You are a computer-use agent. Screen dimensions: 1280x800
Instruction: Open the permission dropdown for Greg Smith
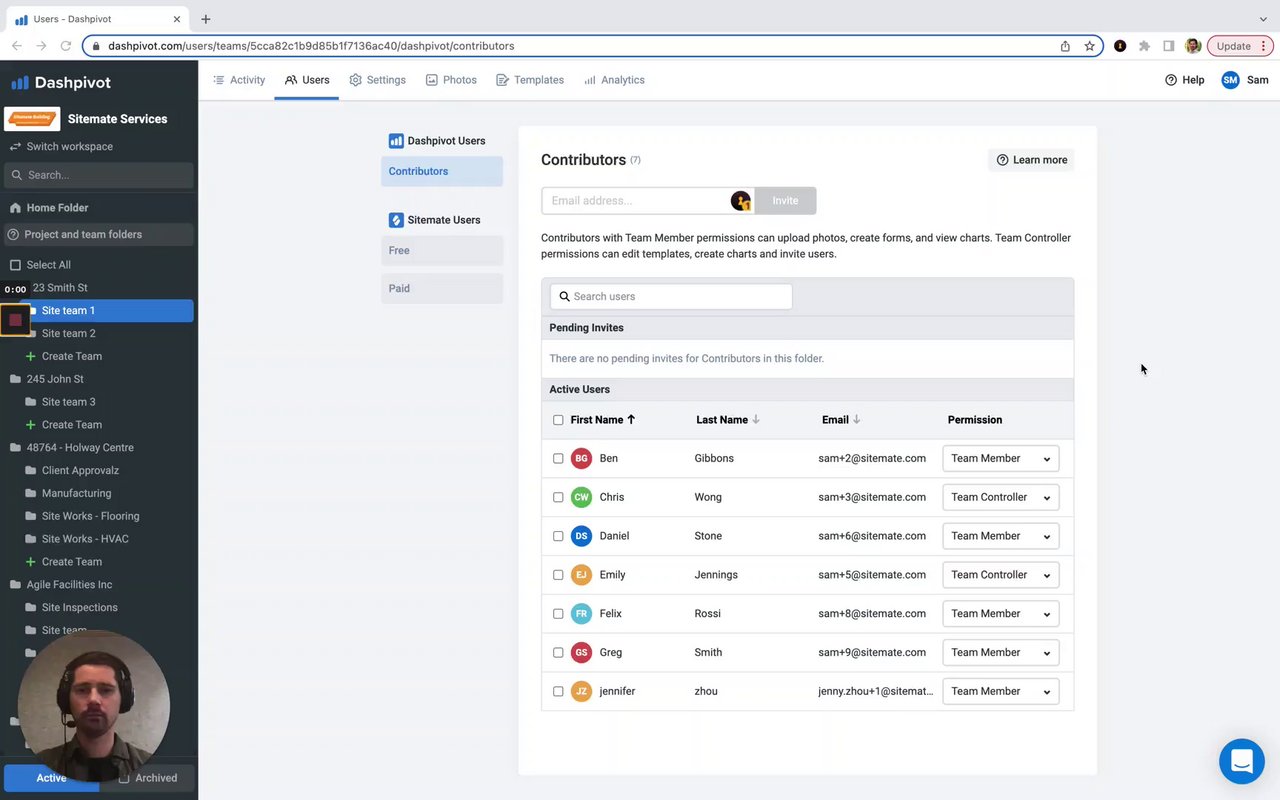click(x=1000, y=652)
